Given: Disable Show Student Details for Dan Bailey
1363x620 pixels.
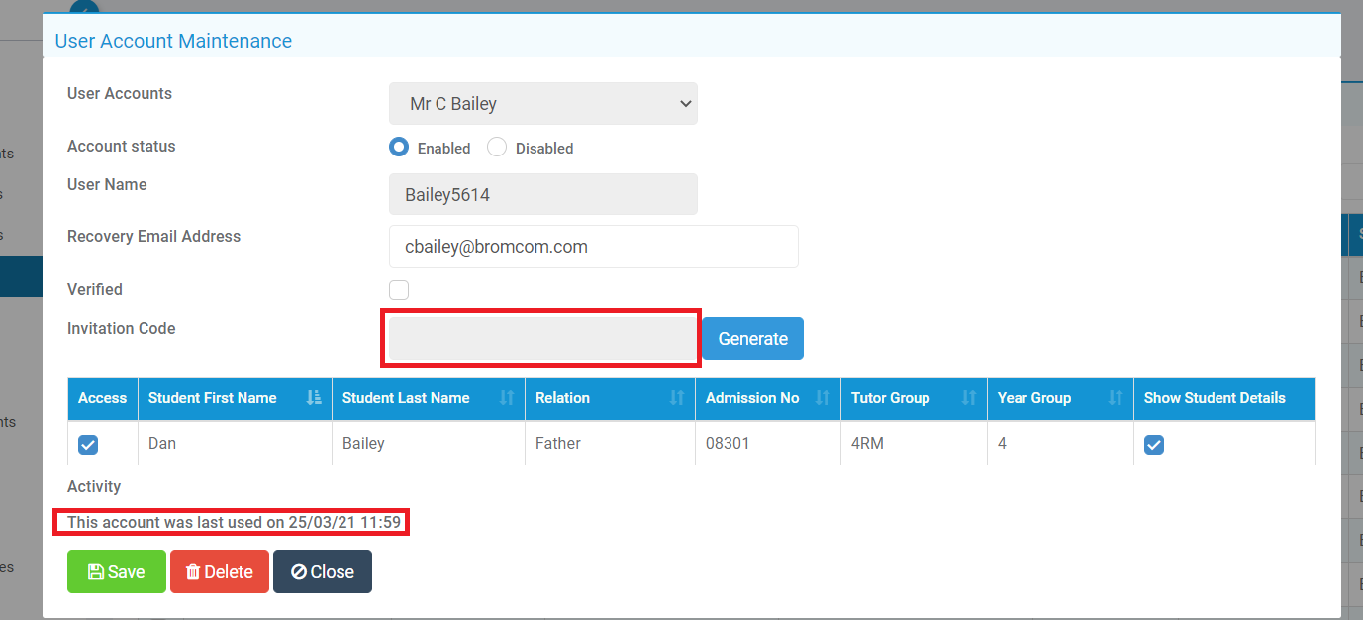Looking at the screenshot, I should coord(1153,445).
